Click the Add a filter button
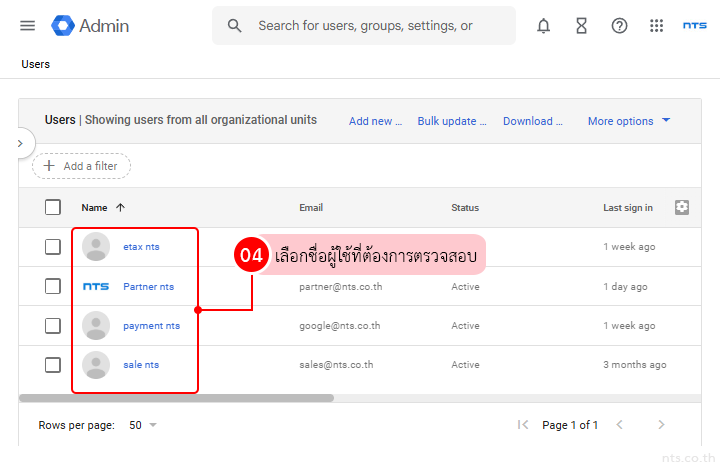The image size is (720, 467). (x=82, y=166)
